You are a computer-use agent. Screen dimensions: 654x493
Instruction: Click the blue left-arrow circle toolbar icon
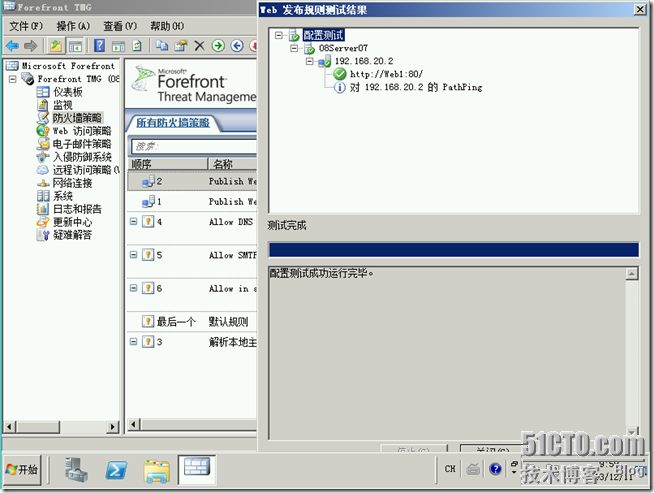(237, 45)
